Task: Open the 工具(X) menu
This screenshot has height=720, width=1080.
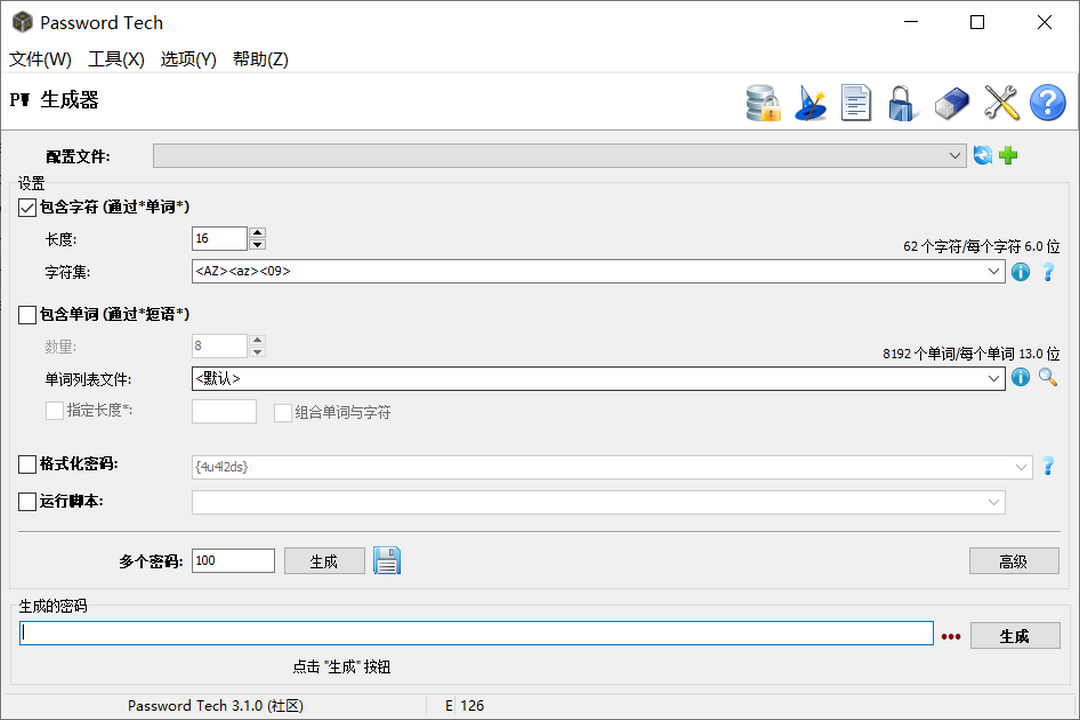Action: click(116, 59)
